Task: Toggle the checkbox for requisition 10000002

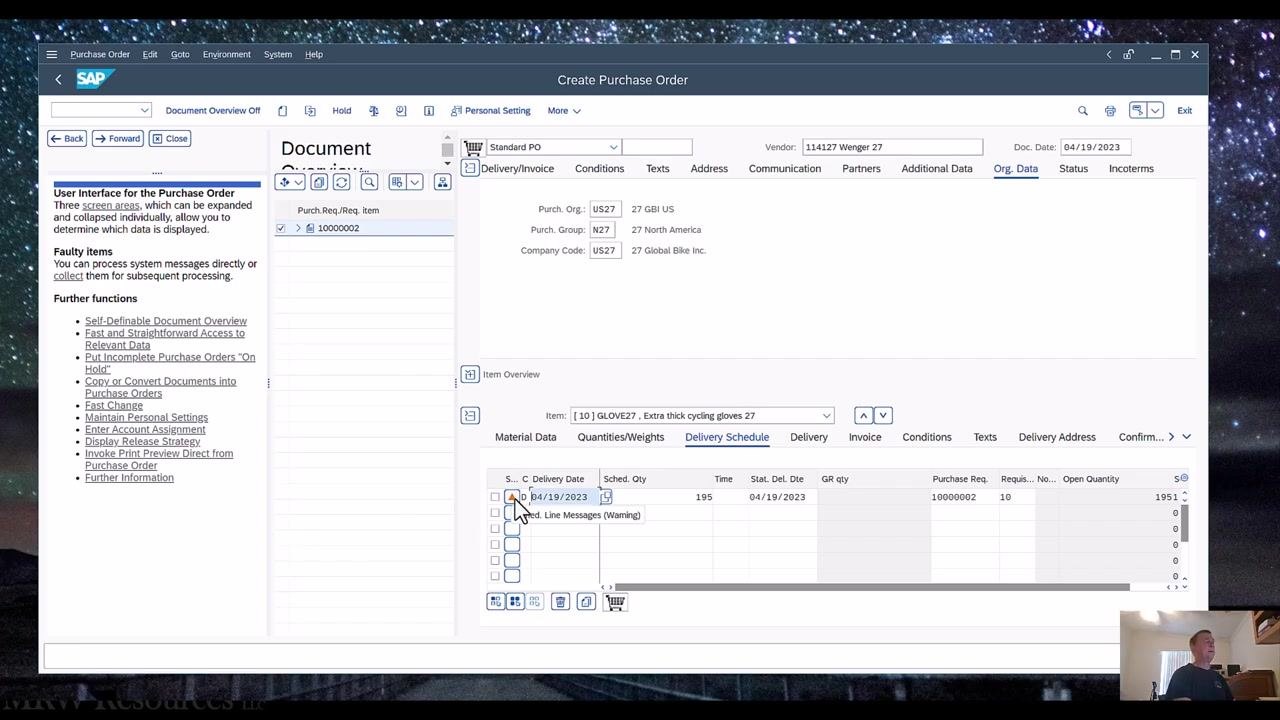Action: click(281, 228)
